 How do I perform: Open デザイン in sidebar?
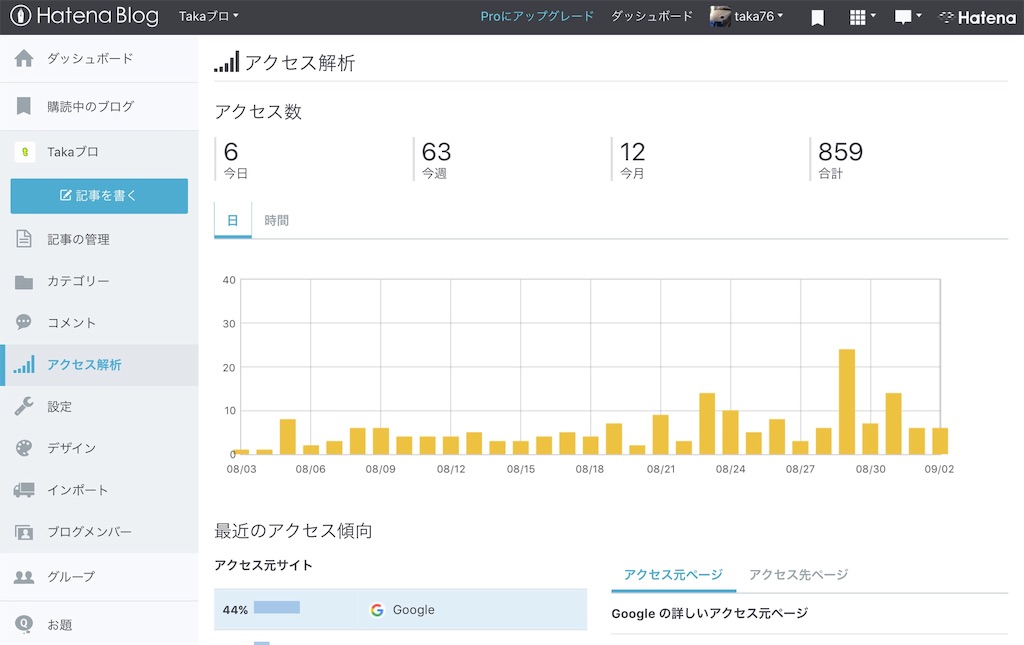[x=71, y=448]
